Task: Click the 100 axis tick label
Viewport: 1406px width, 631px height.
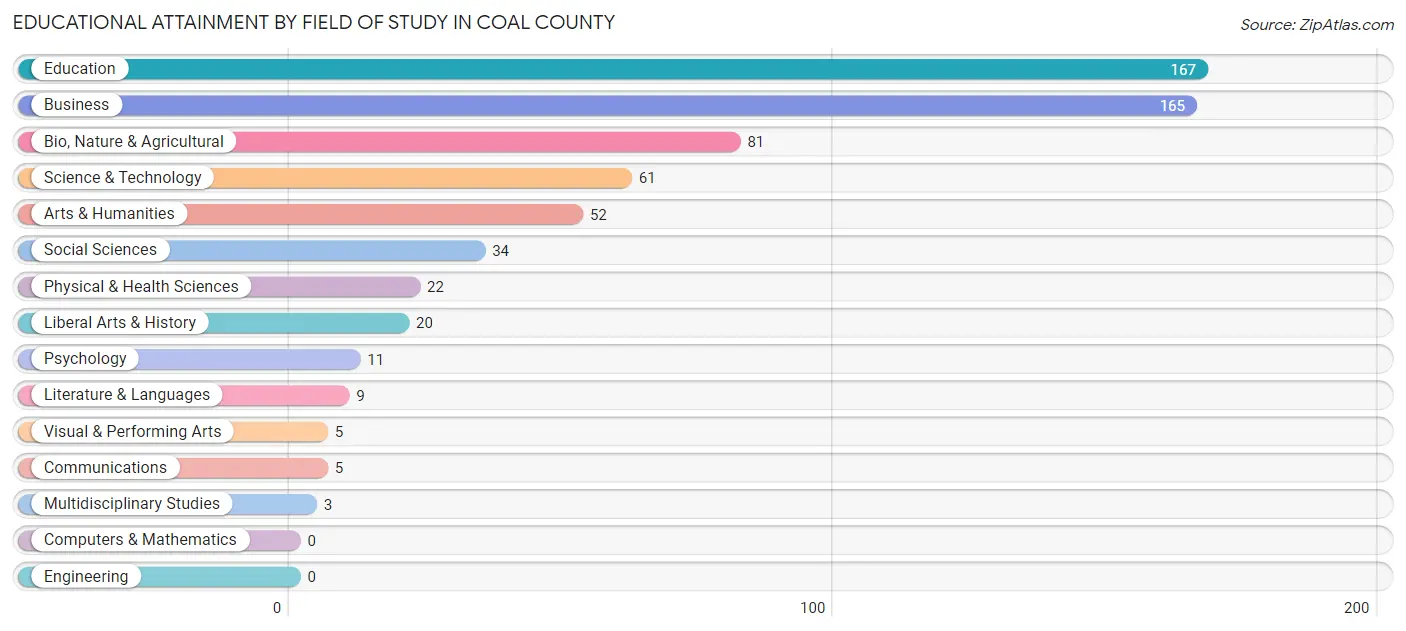Action: (813, 608)
